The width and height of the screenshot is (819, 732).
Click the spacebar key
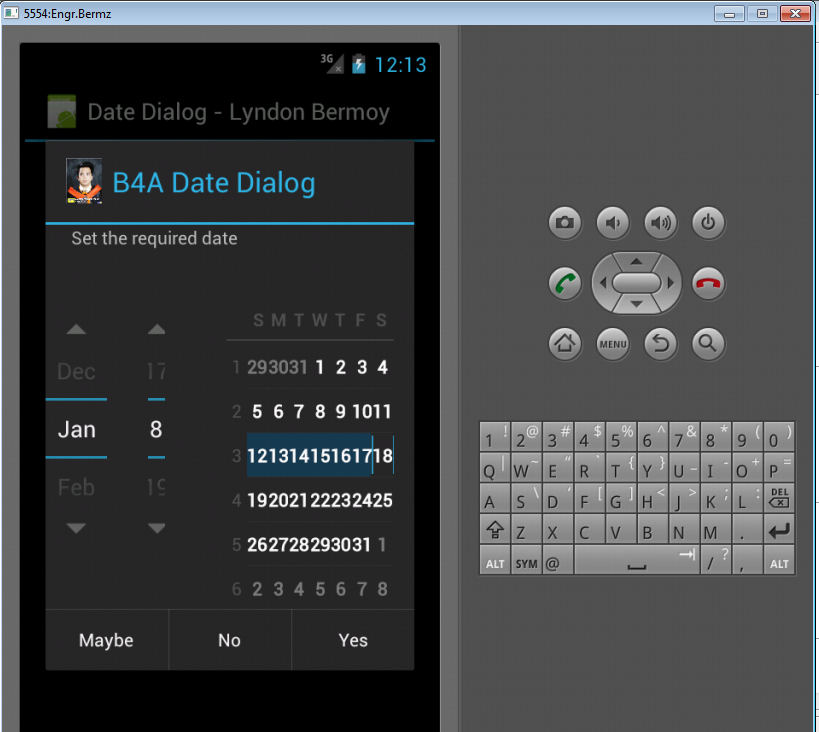pos(637,560)
